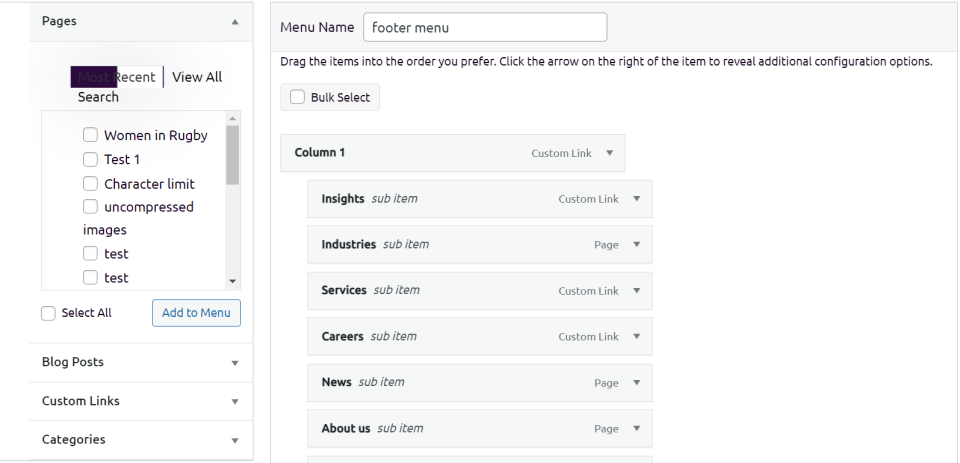960x463 pixels.
Task: Toggle the Select All checkbox
Action: (x=48, y=313)
